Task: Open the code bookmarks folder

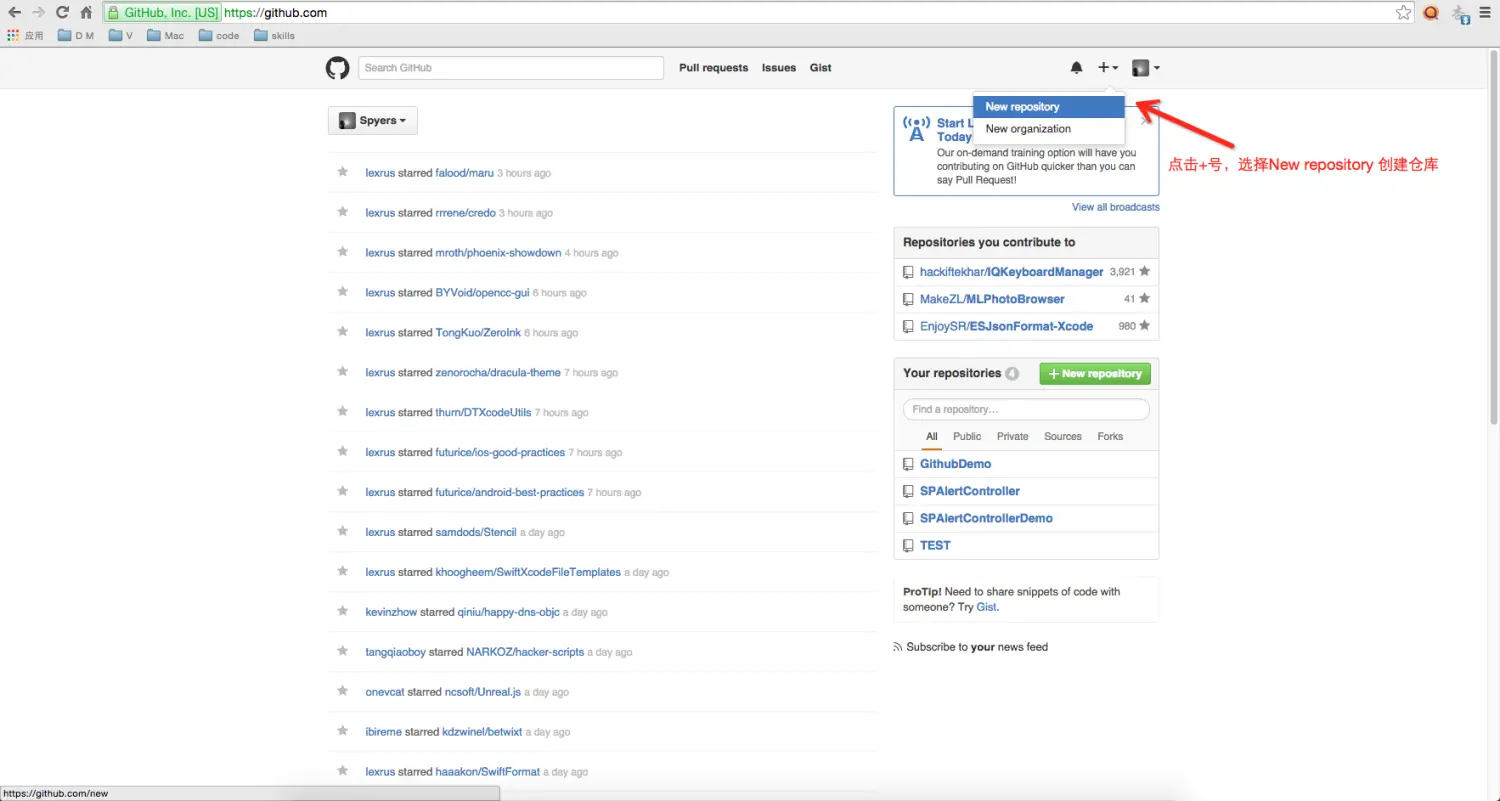Action: click(219, 36)
